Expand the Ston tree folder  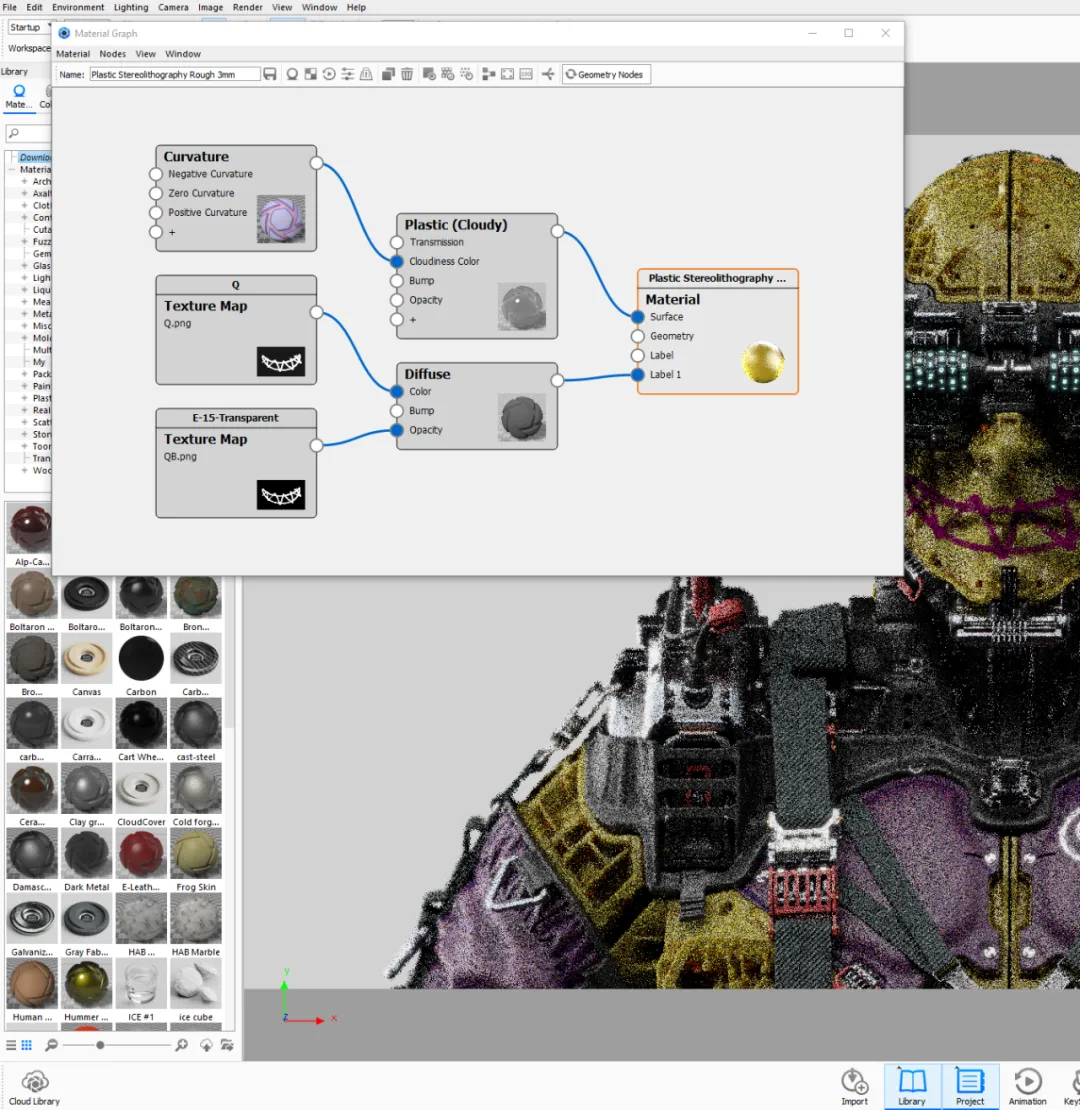click(x=24, y=435)
